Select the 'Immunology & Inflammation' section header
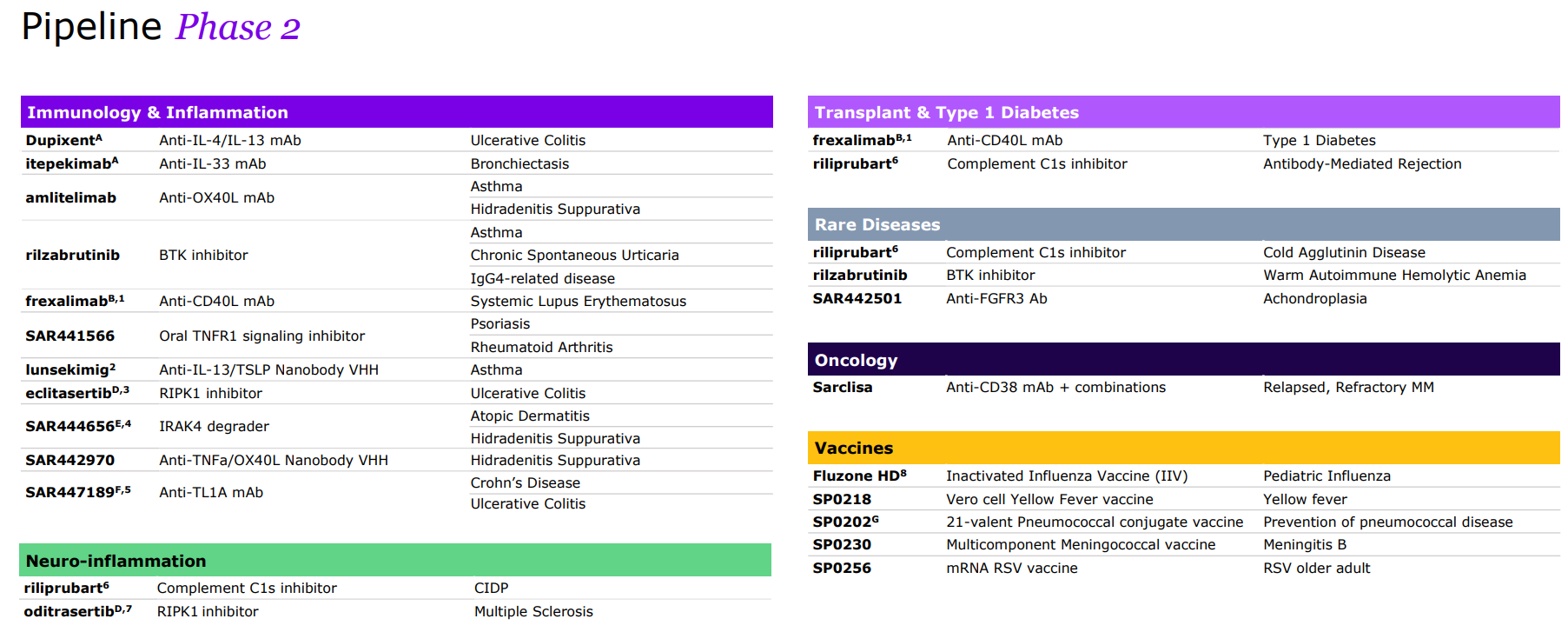Image resolution: width=1568 pixels, height=632 pixels. [x=397, y=112]
